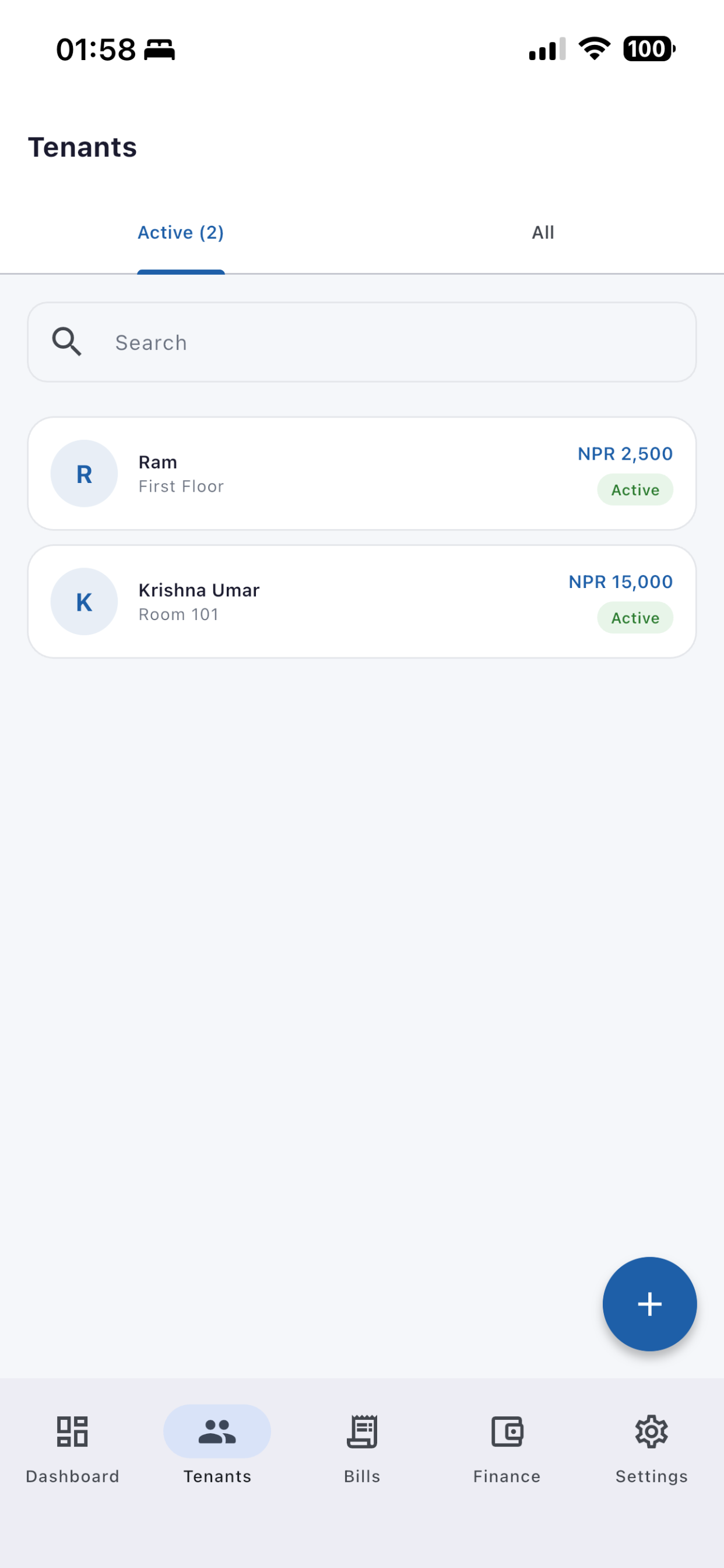Open the Finance wallet icon
The height and width of the screenshot is (1568, 724).
507,1431
